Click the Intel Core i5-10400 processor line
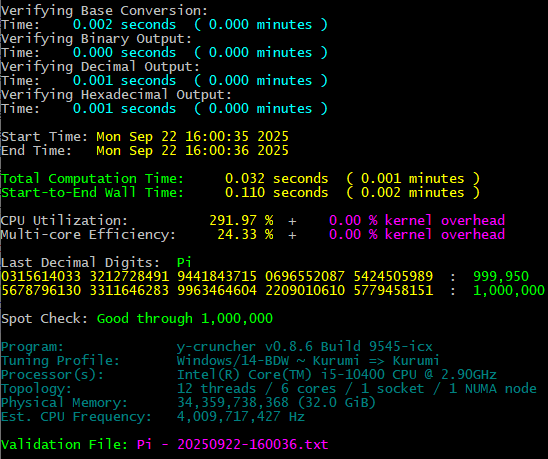This screenshot has height=459, width=548. point(337,374)
